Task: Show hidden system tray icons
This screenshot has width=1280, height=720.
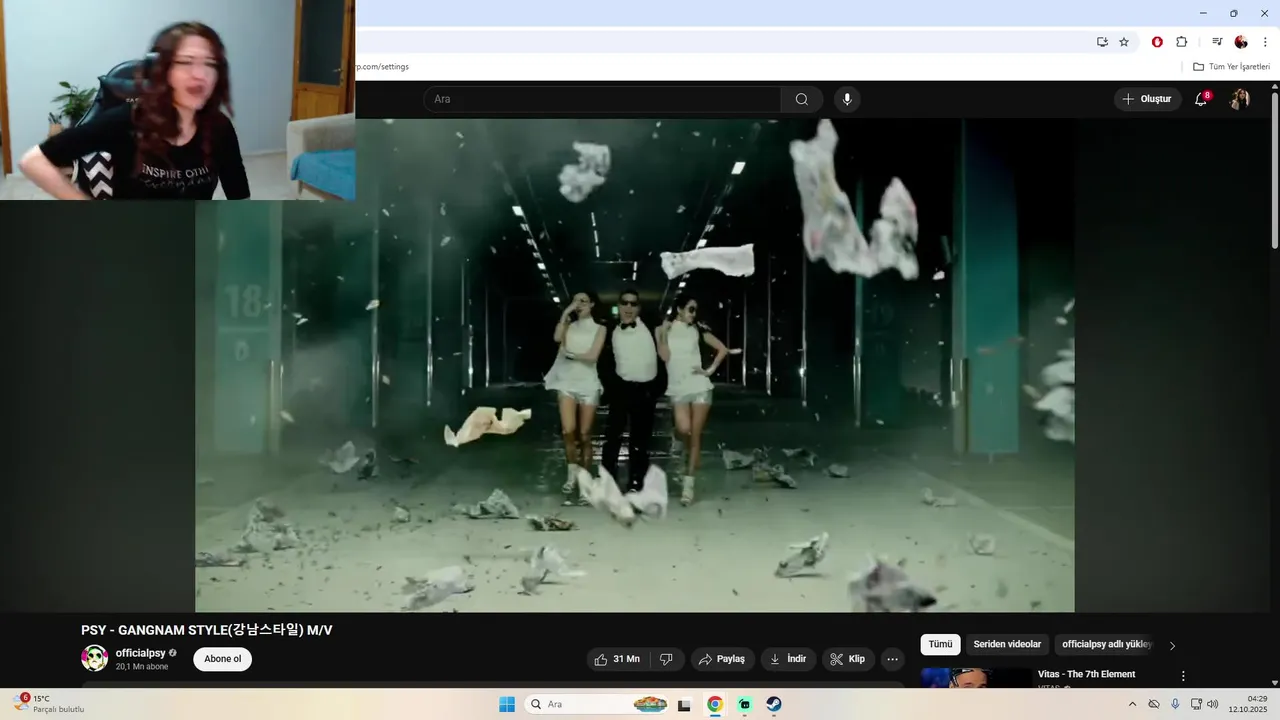Action: coord(1132,704)
